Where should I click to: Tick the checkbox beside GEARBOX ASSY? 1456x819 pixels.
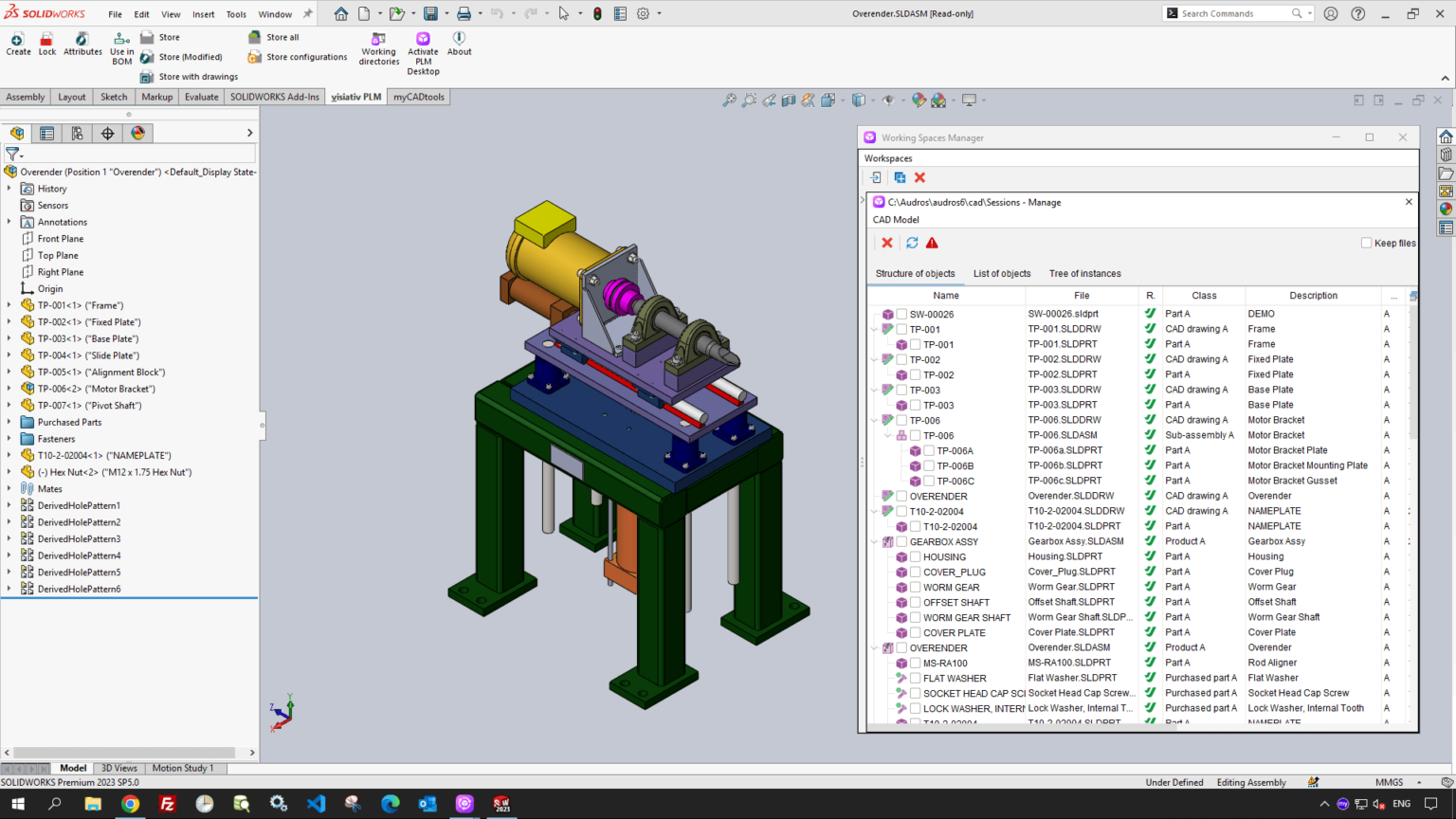(x=901, y=541)
